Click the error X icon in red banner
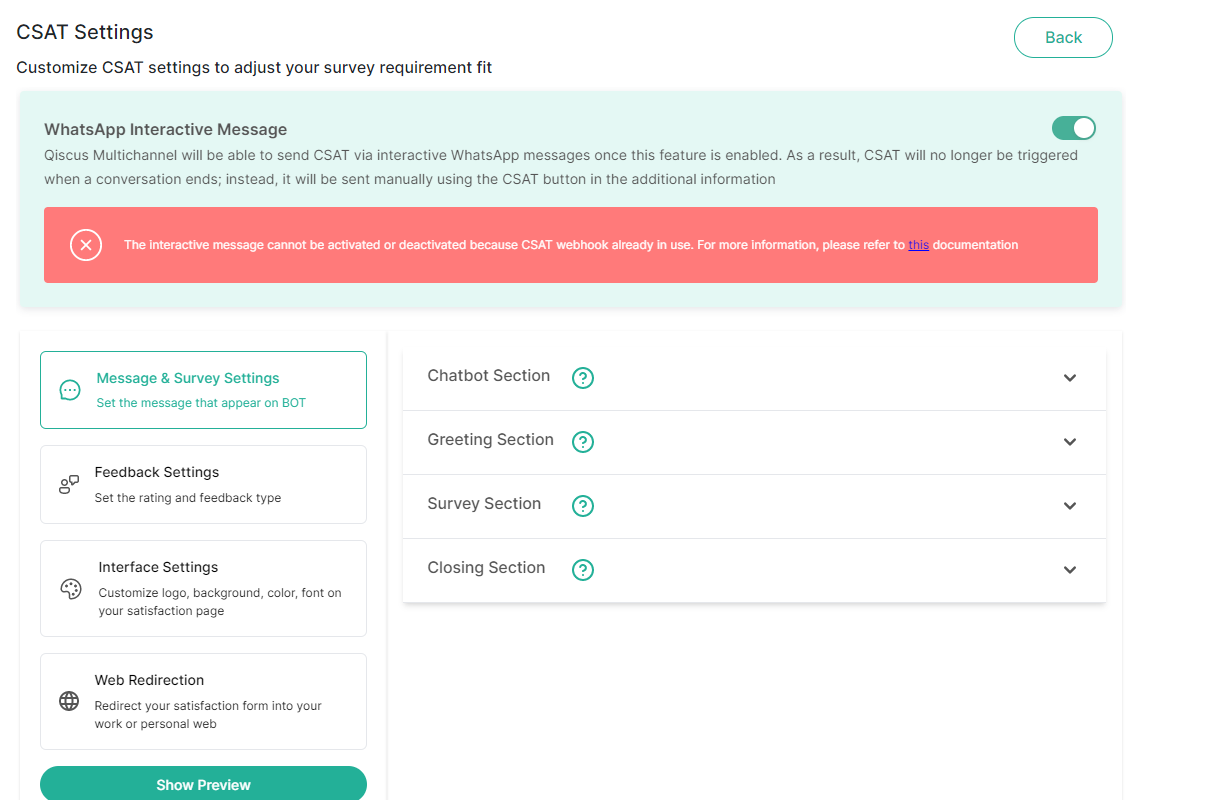The width and height of the screenshot is (1213, 800). [x=86, y=245]
